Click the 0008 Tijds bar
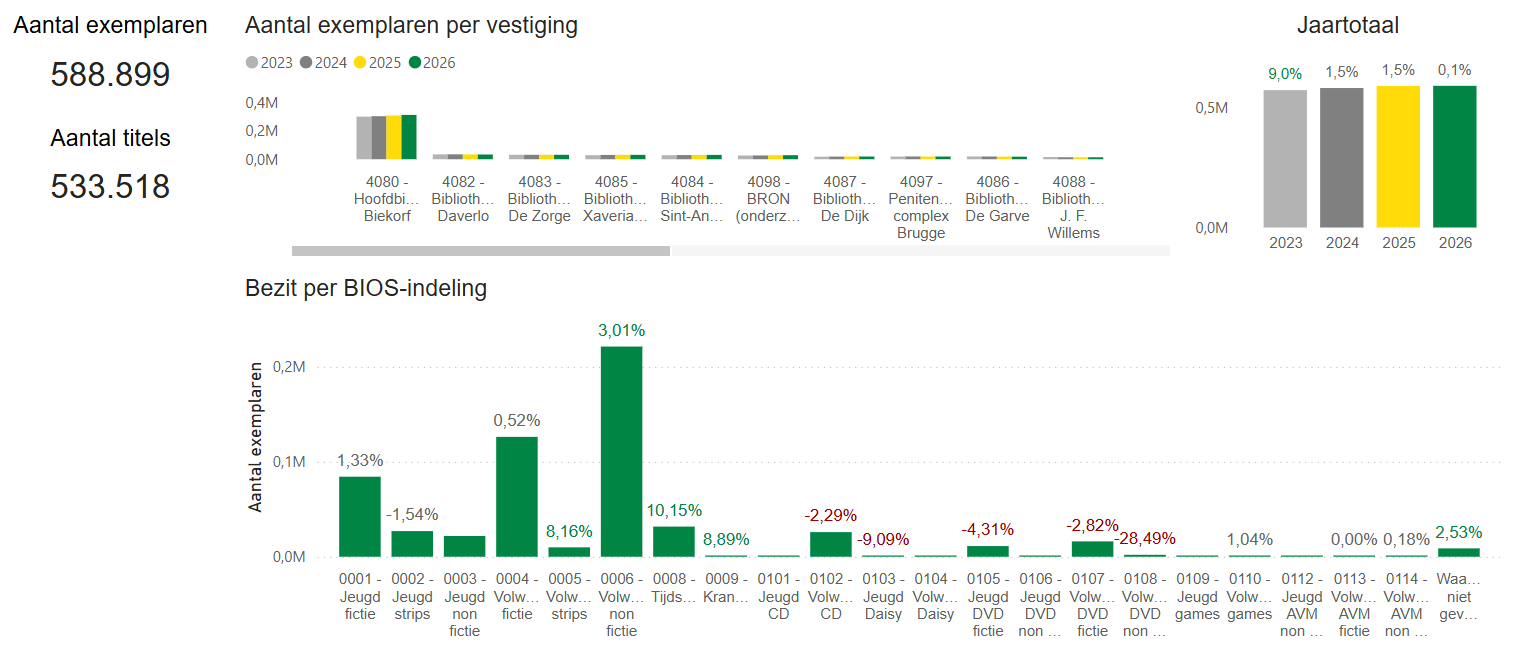Image resolution: width=1517 pixels, height=649 pixels. pos(673,541)
